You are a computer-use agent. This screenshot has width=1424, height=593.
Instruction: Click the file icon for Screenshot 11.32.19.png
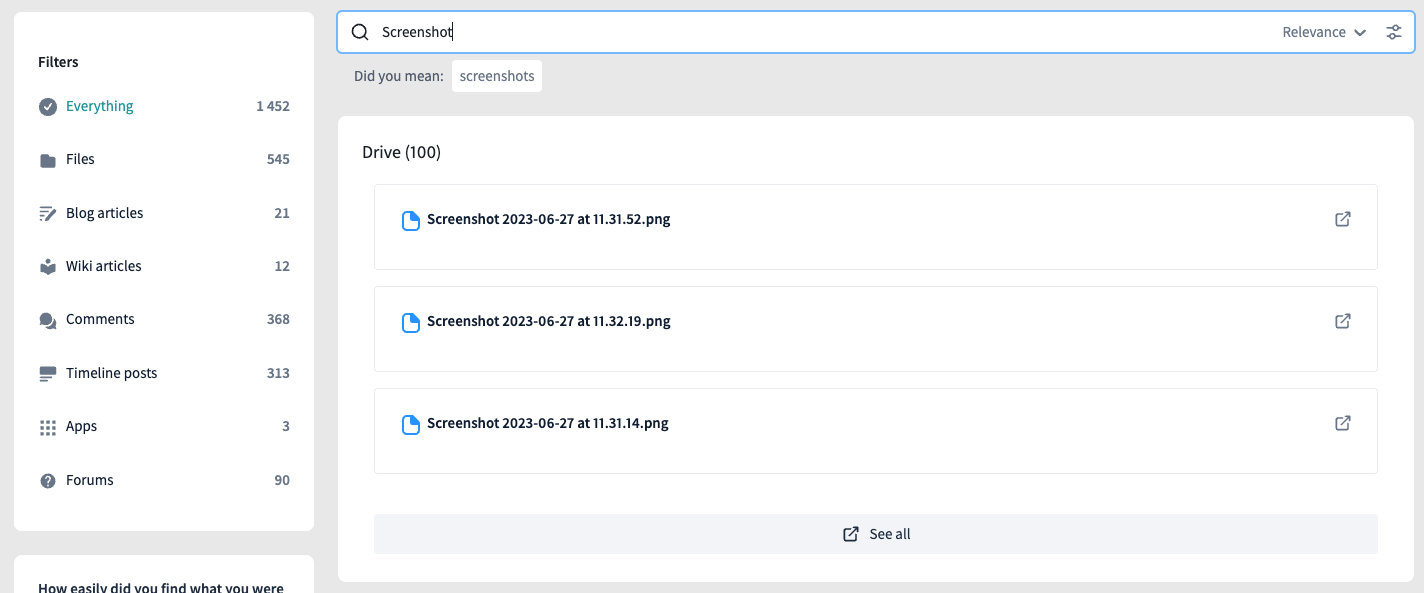[410, 323]
